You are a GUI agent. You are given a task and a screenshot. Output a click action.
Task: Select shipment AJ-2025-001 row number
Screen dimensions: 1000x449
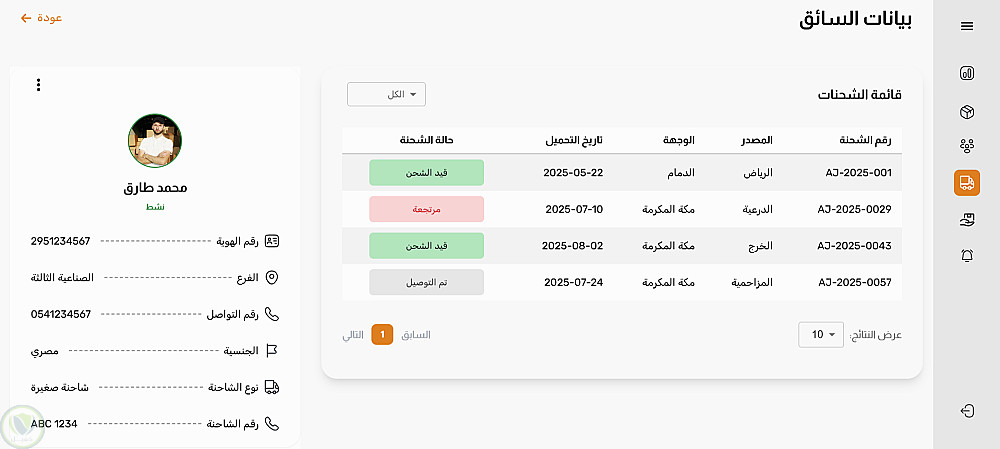coord(854,172)
